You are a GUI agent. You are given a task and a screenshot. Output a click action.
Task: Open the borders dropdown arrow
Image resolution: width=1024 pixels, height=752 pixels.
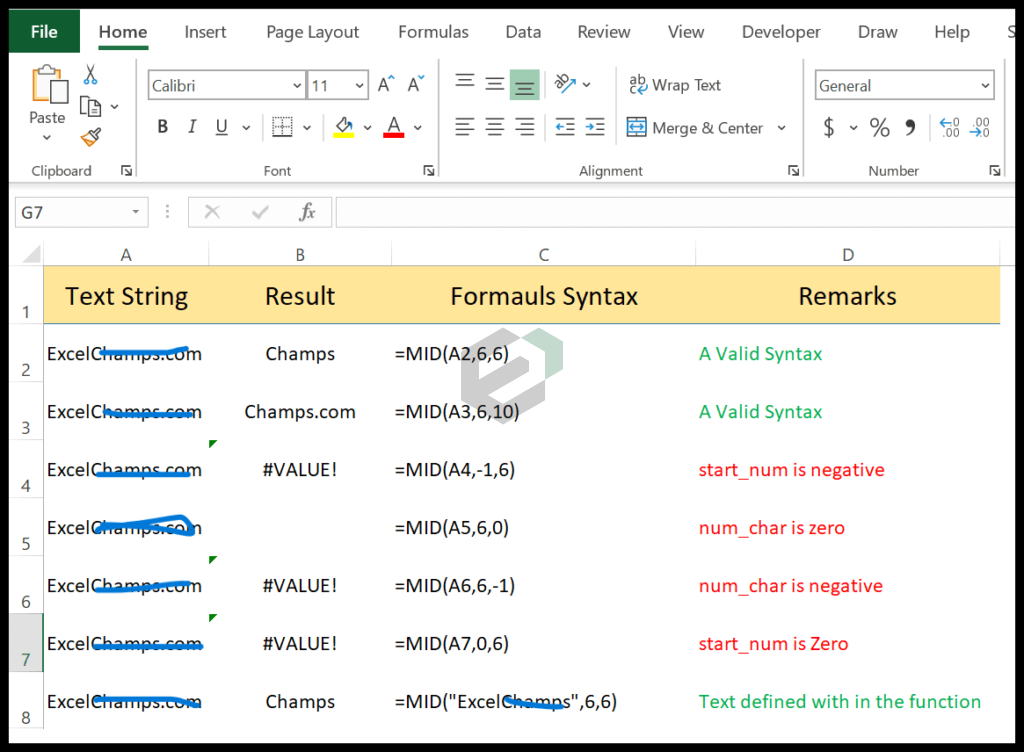click(x=307, y=128)
